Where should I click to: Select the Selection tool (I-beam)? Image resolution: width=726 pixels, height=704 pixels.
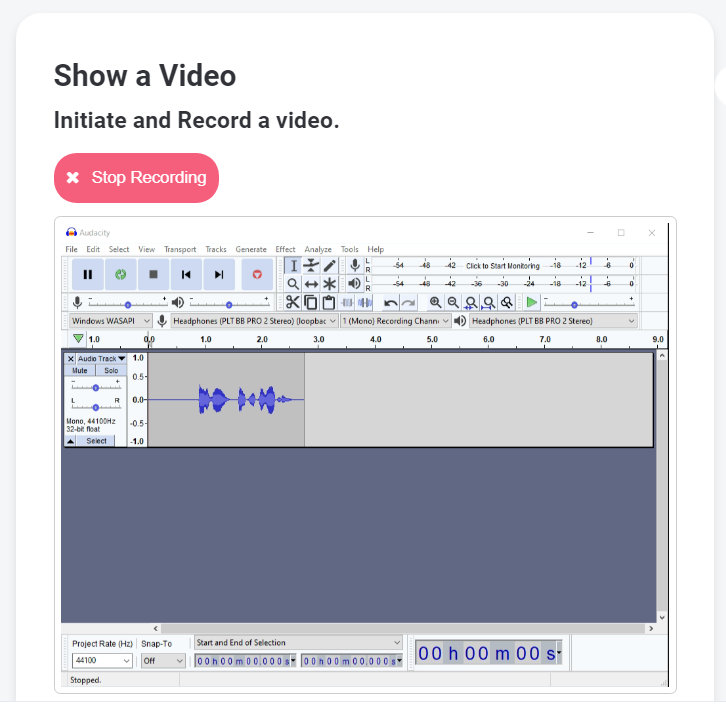[x=293, y=266]
